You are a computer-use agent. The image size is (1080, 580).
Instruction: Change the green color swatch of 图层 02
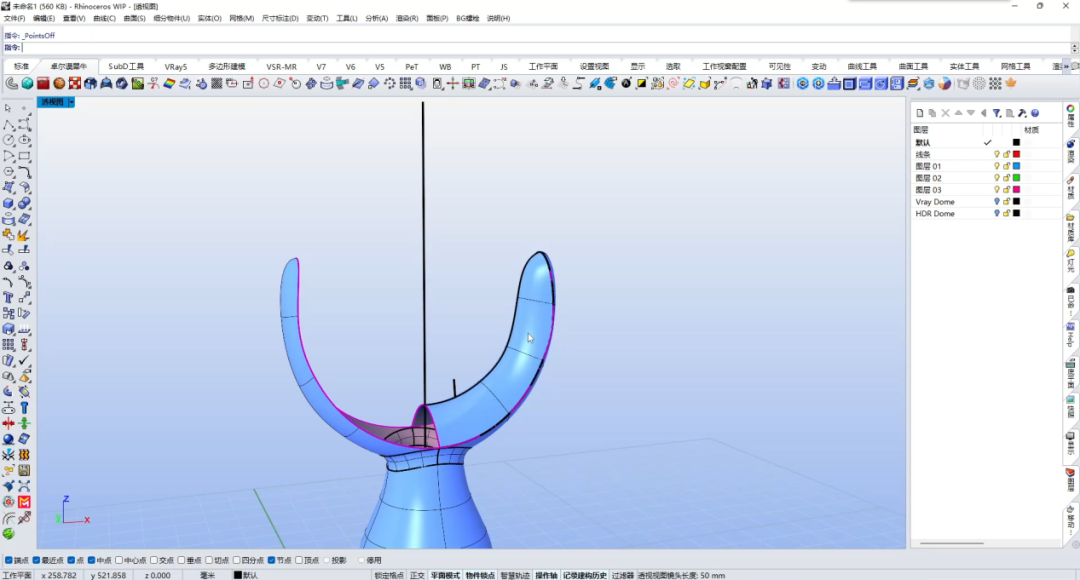pyautogui.click(x=1016, y=178)
